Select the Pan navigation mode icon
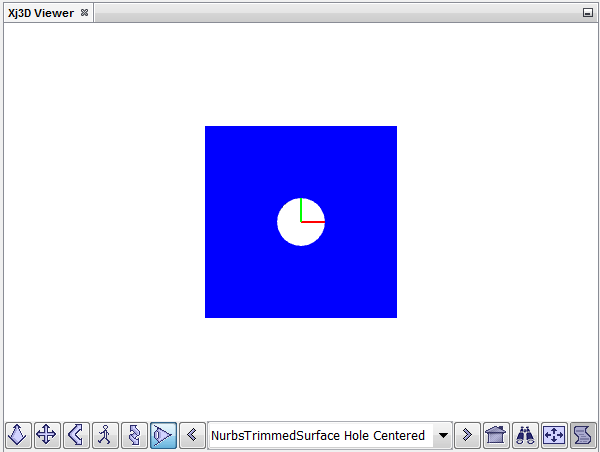Screen dimensions: 600x452 tap(46, 435)
